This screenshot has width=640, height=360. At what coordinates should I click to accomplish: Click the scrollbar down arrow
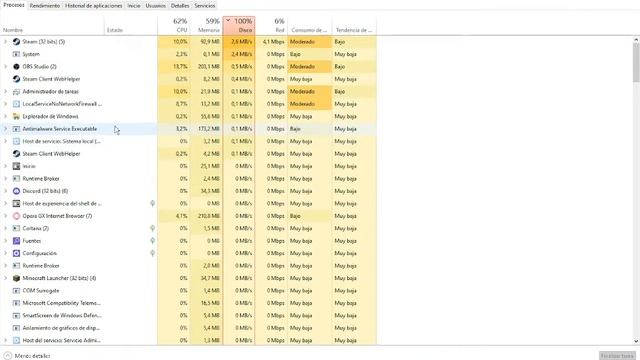pos(636,341)
